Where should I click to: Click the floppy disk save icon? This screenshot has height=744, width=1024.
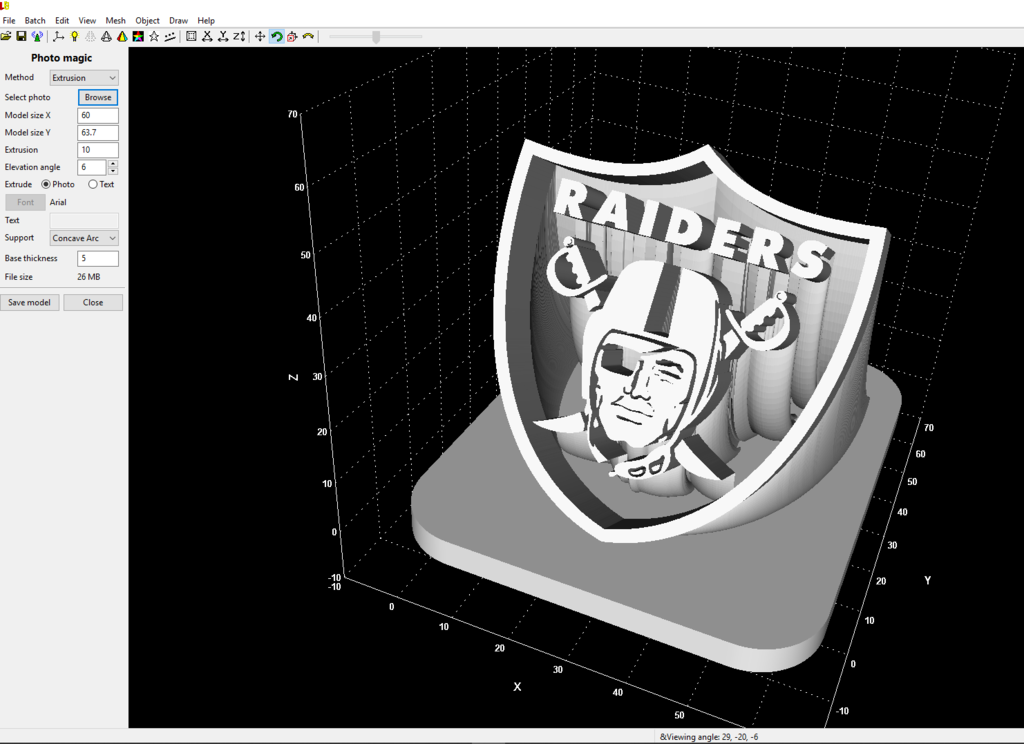click(x=22, y=37)
